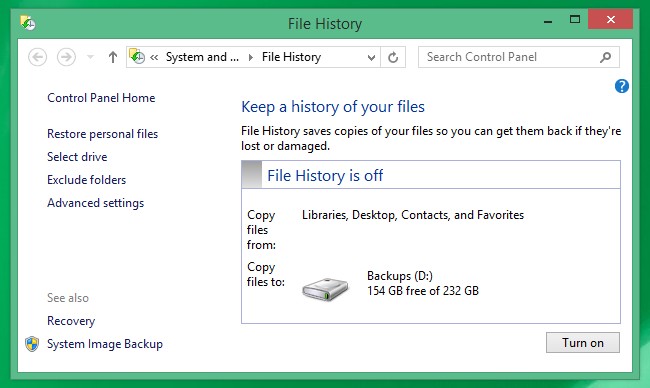This screenshot has height=388, width=650.
Task: Open the Select drive link
Action: (77, 157)
